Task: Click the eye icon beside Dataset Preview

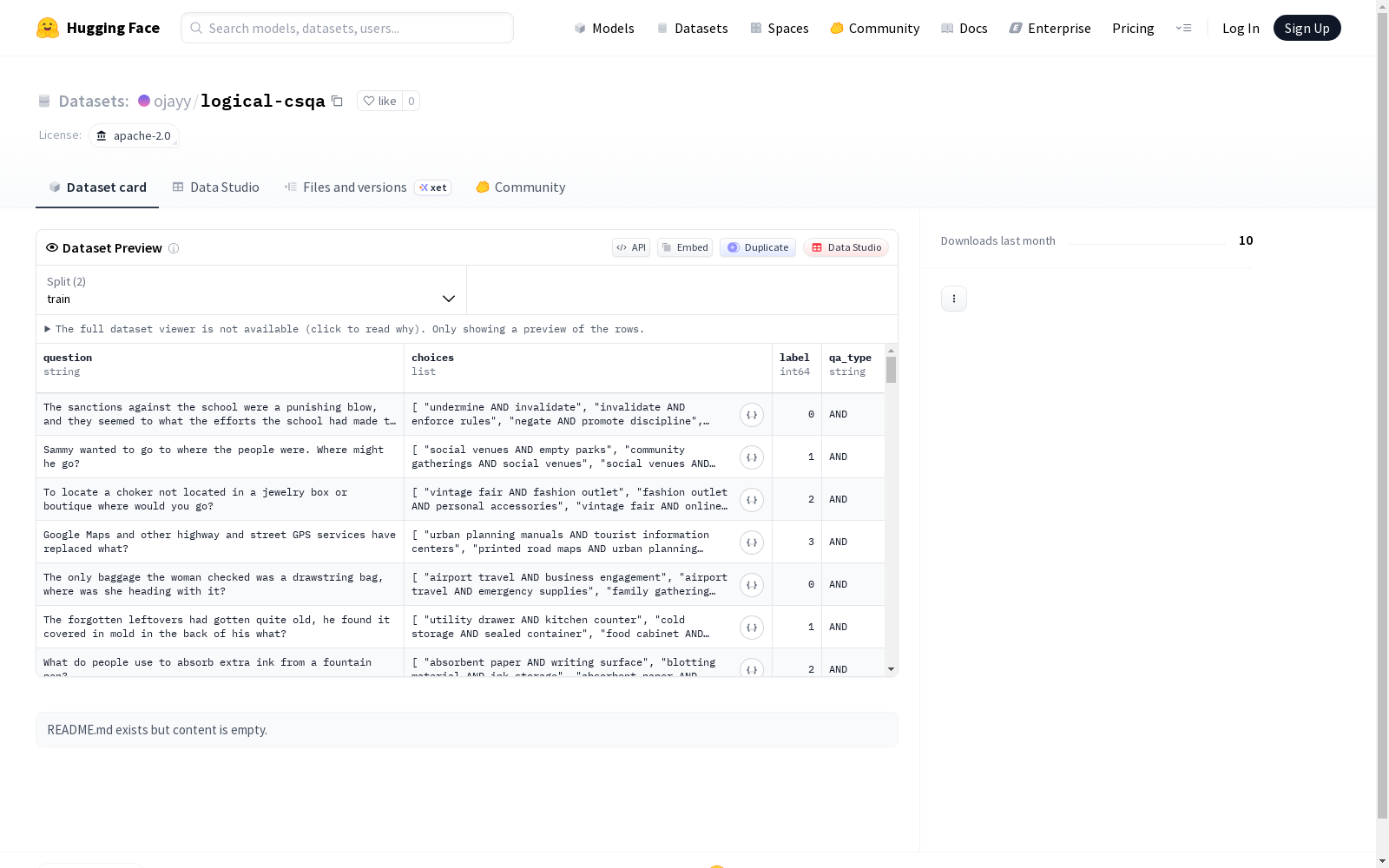Action: click(52, 247)
